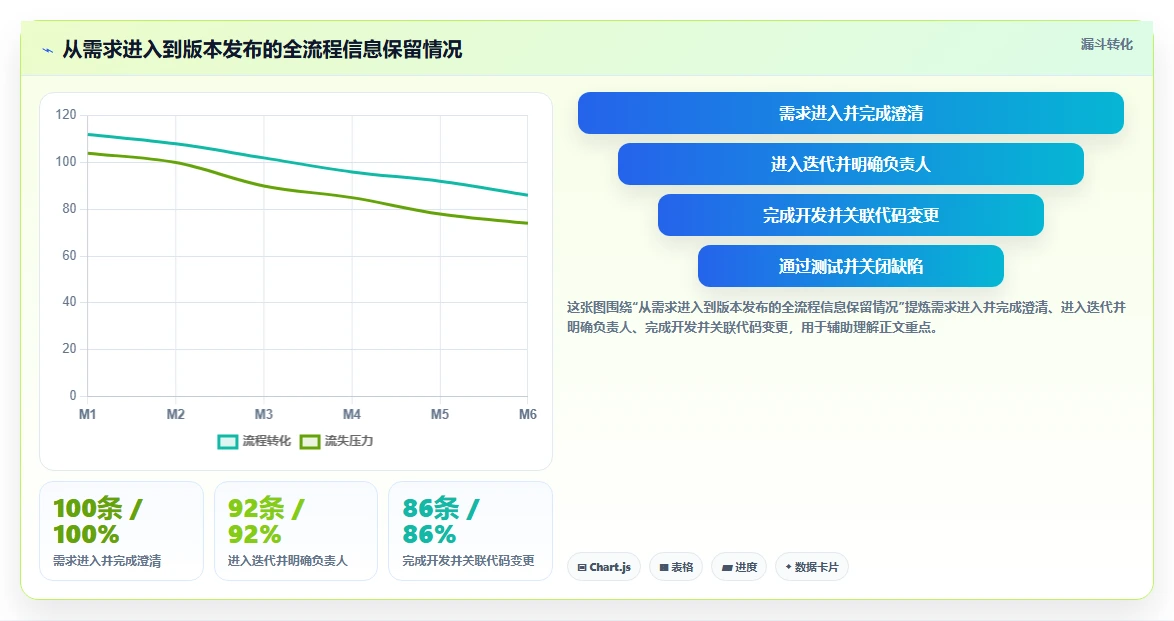Click the 100 y-axis value
1174x621 pixels.
66,162
